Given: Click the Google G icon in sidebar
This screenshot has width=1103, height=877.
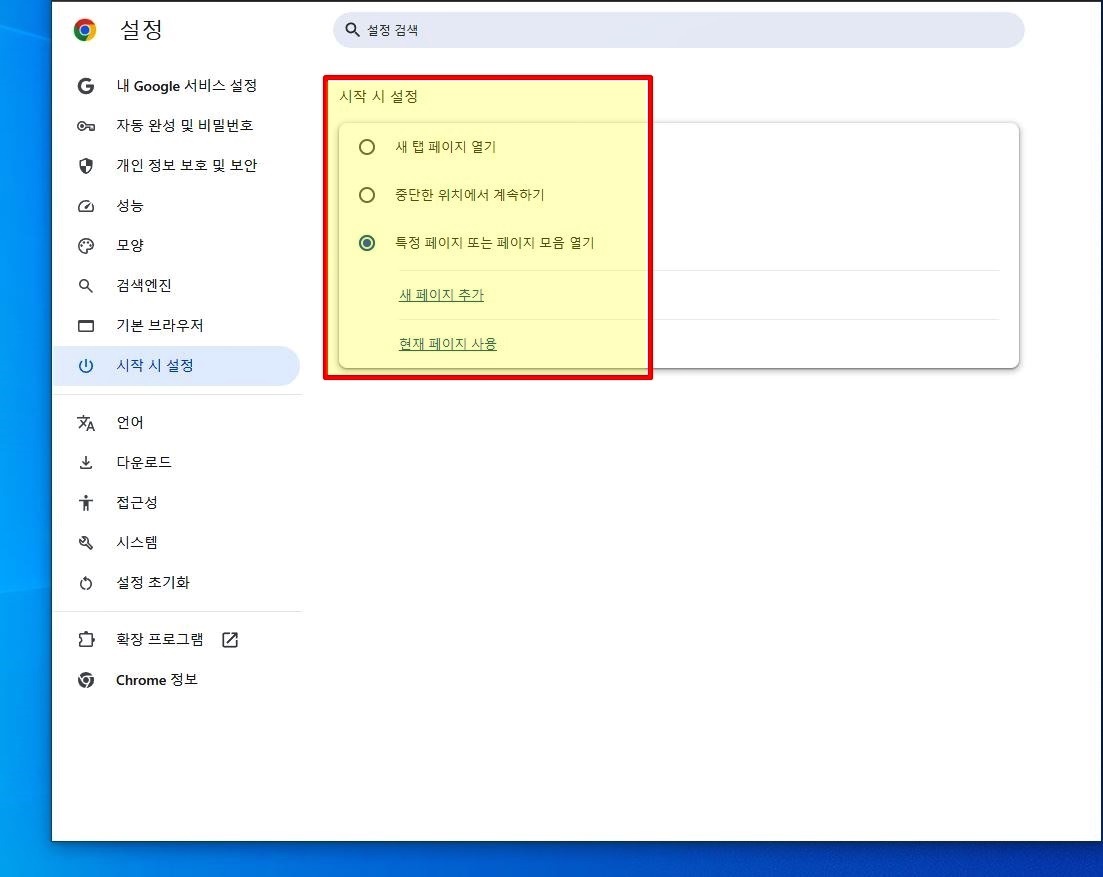Looking at the screenshot, I should (86, 86).
